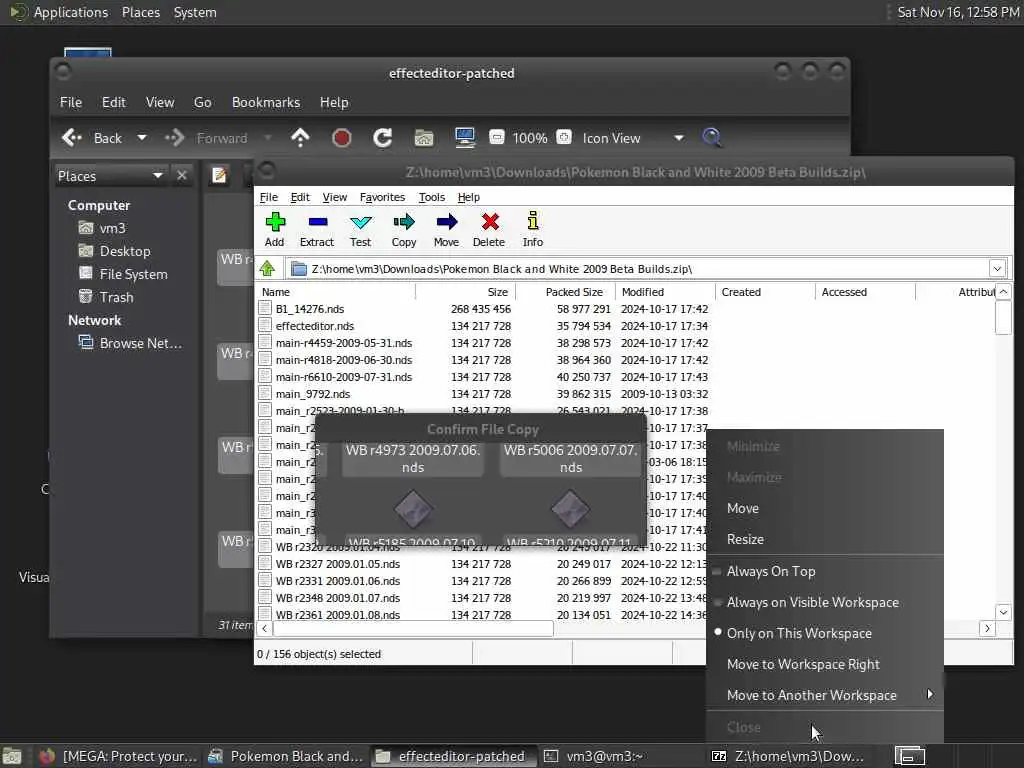Zoom out in file manager toolbar
The height and width of the screenshot is (768, 1024).
497,138
